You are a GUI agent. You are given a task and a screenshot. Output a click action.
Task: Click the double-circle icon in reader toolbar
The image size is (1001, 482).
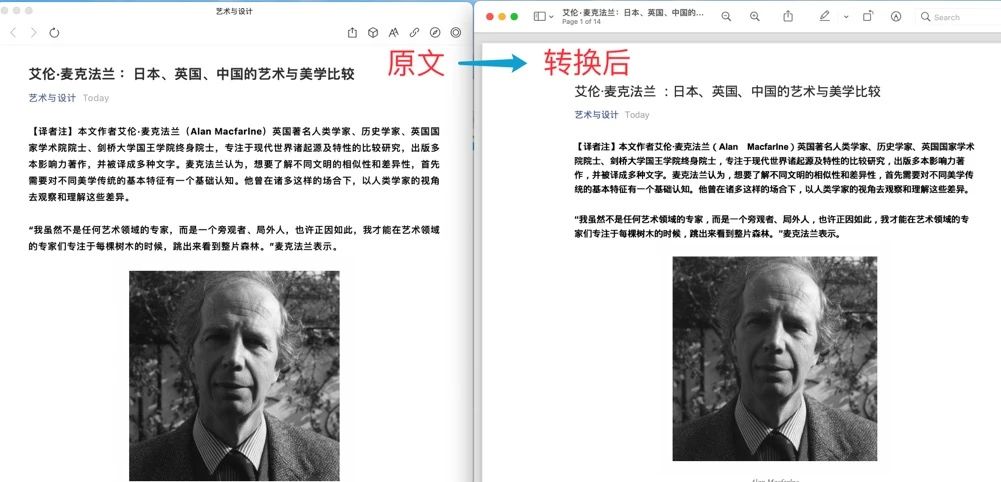[456, 33]
